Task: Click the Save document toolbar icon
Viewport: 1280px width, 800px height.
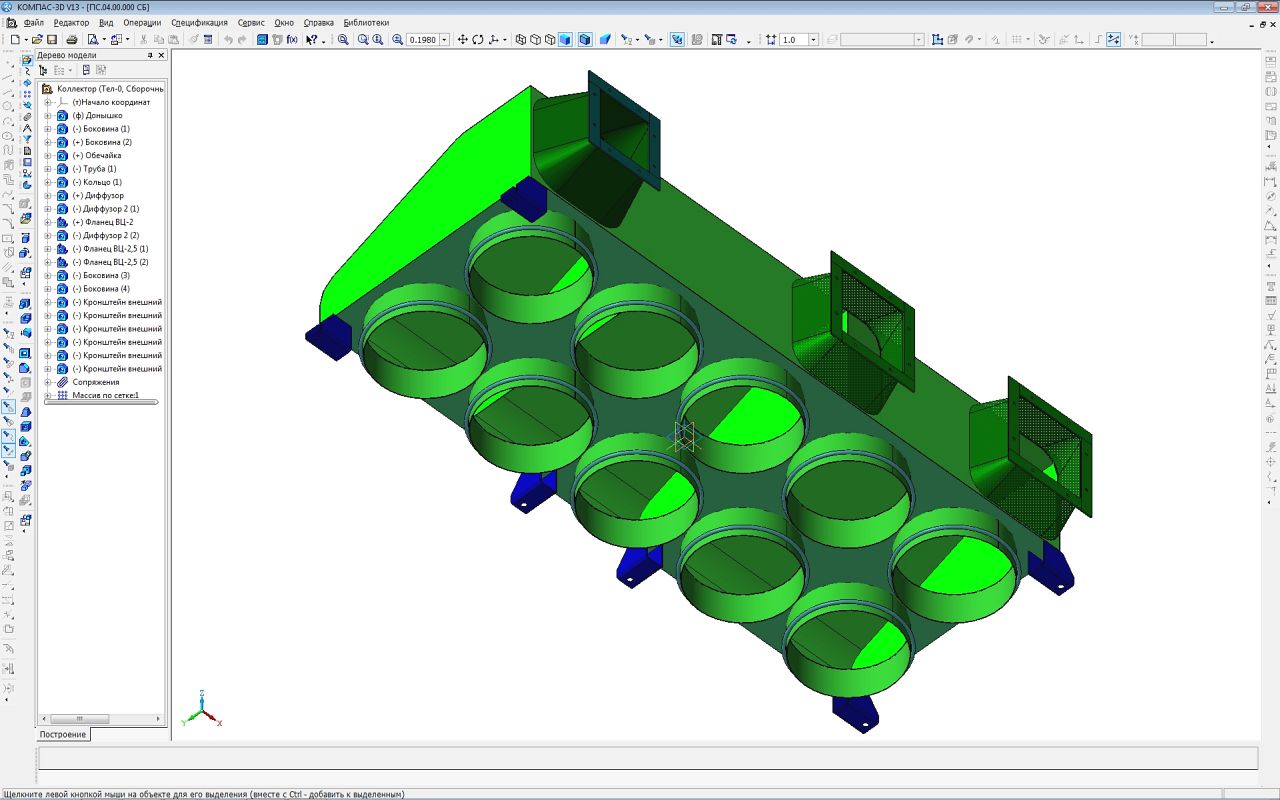Action: click(x=52, y=40)
